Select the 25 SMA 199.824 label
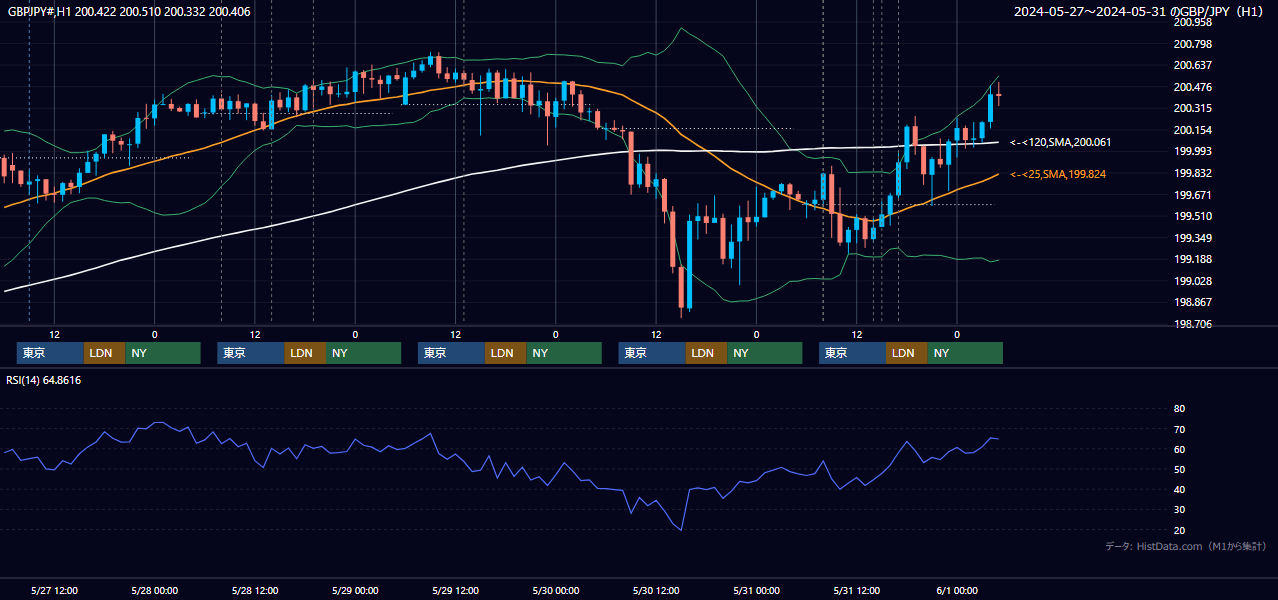 (1058, 175)
